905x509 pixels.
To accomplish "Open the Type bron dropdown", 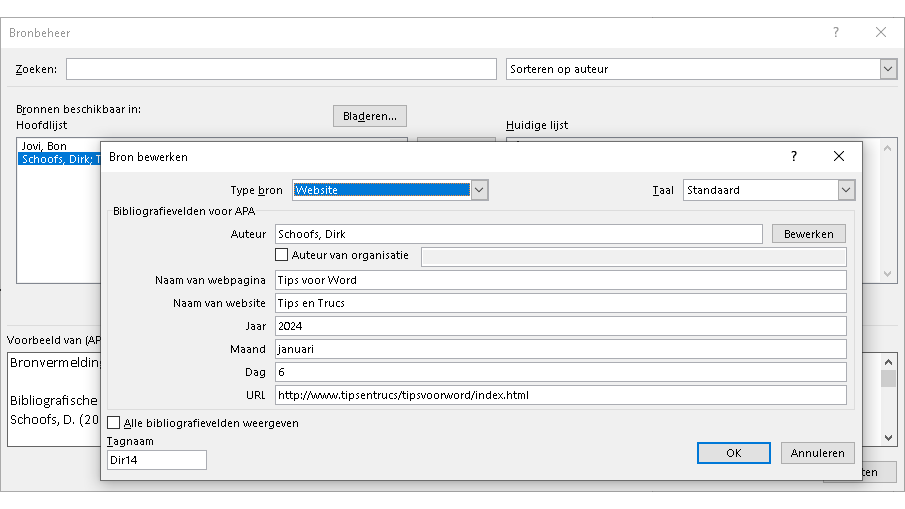I will (x=479, y=190).
